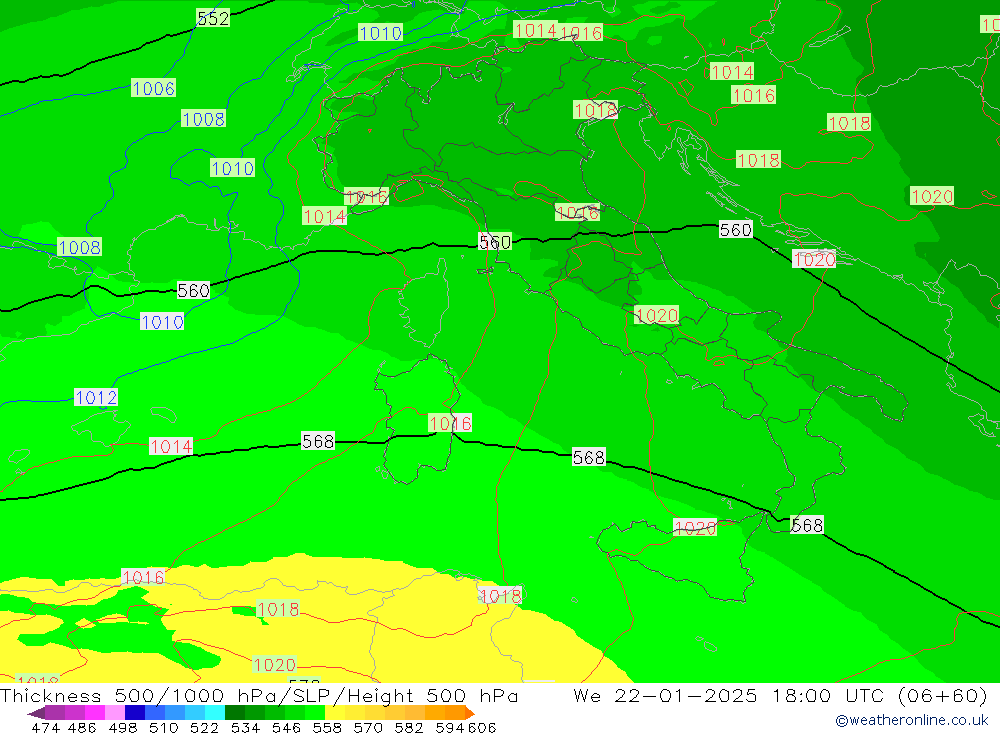Click legend value 594
Image resolution: width=1000 pixels, height=733 pixels.
click(450, 727)
